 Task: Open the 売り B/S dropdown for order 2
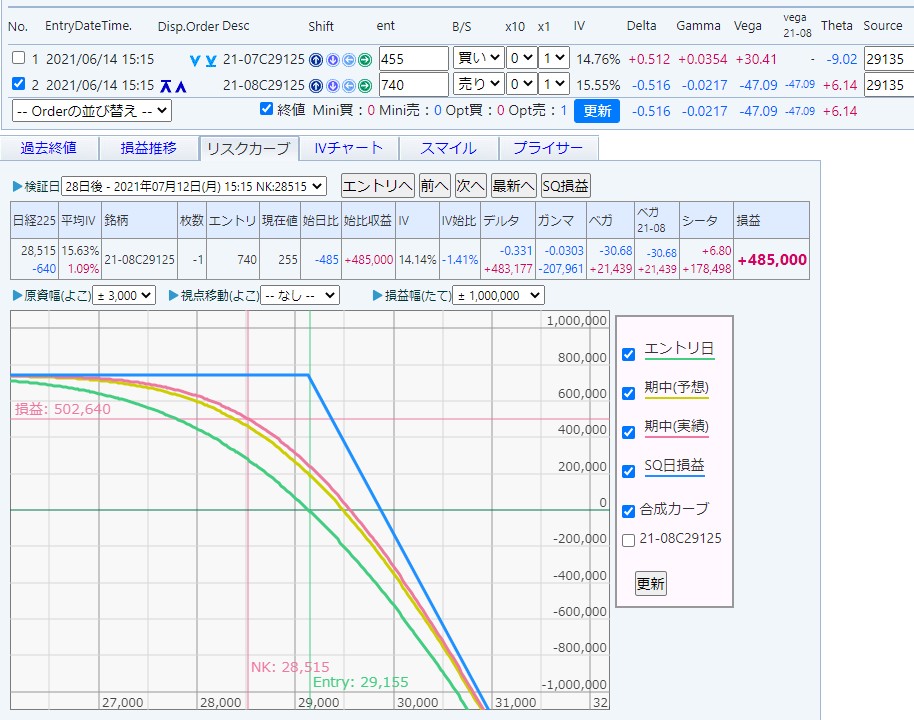coord(479,85)
